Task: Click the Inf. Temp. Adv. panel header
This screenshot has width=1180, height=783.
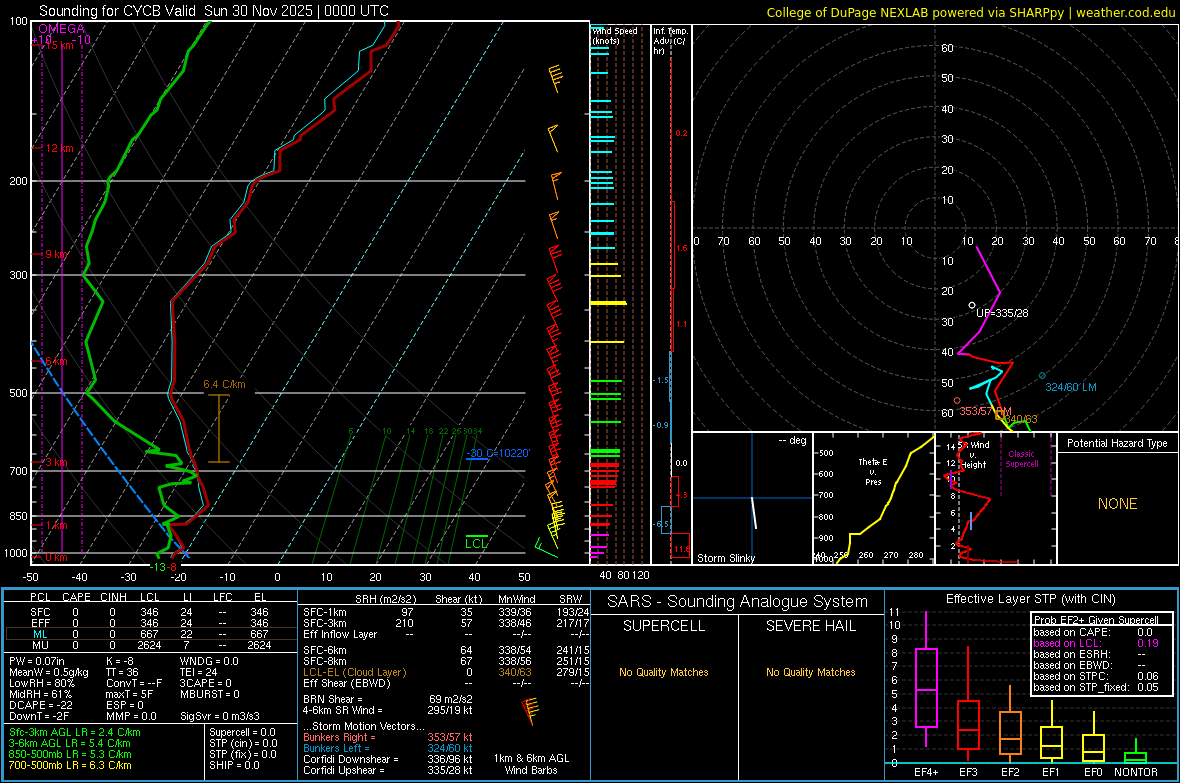Action: pos(670,41)
